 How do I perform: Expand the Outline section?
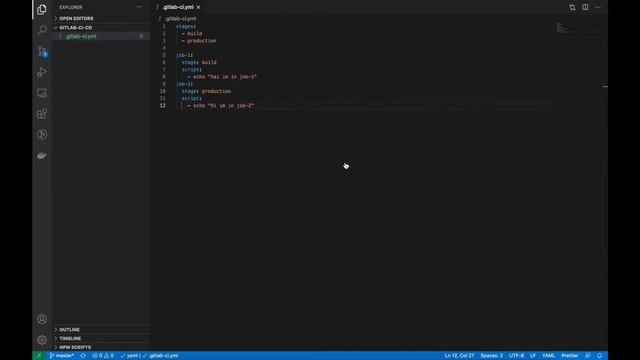[101, 329]
